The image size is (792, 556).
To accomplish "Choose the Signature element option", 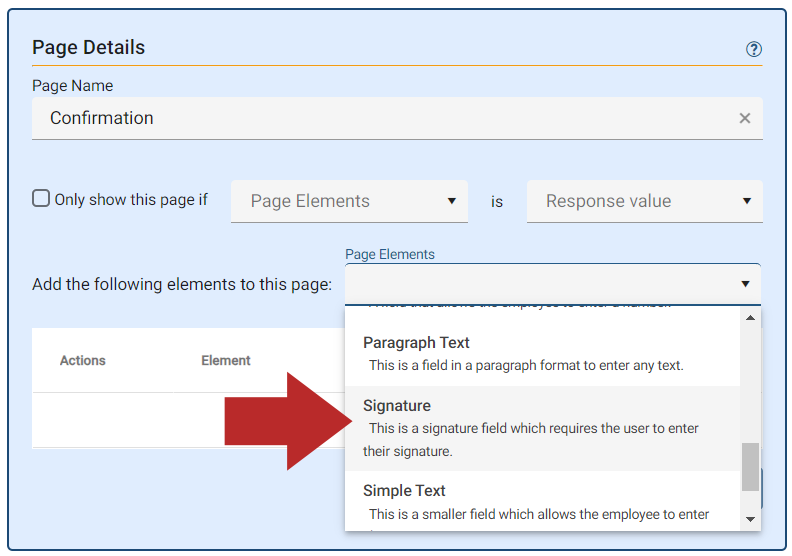I will 542,428.
